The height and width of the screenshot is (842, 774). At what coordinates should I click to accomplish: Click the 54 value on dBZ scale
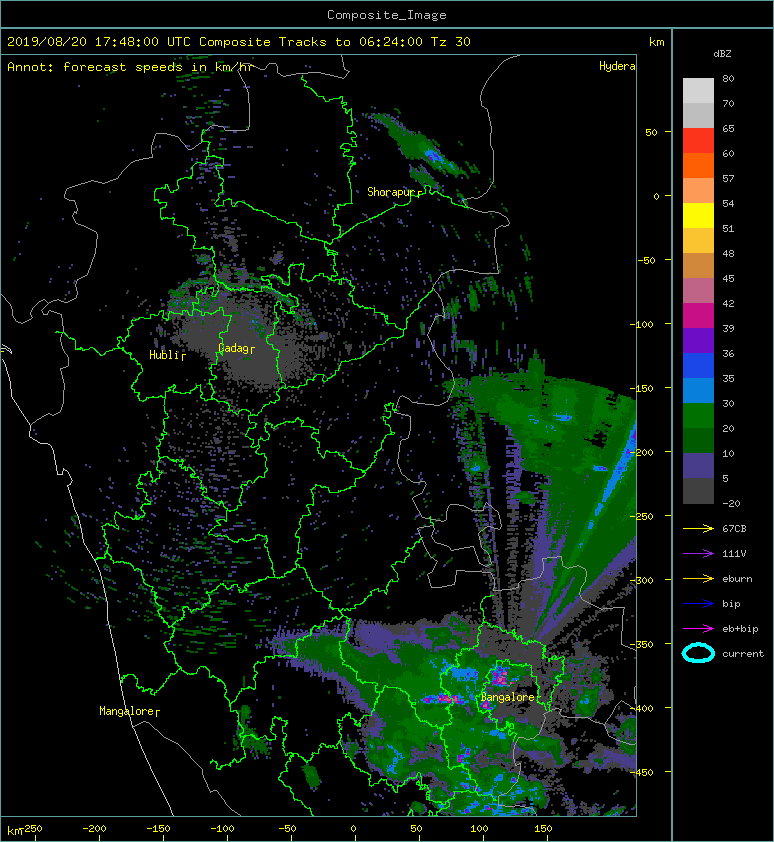[x=728, y=204]
